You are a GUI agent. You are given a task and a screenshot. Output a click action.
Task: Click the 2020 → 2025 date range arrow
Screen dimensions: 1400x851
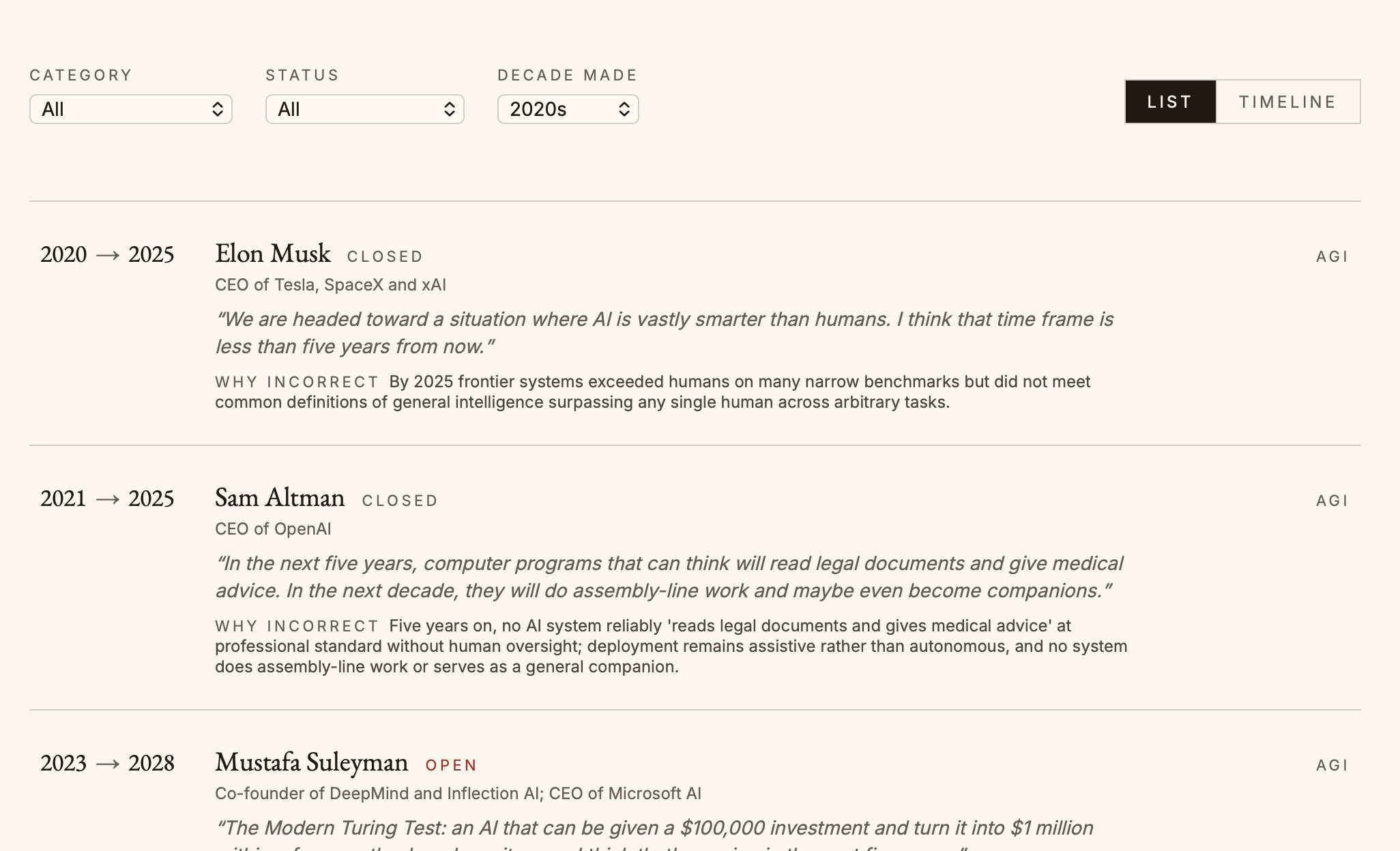pos(108,255)
